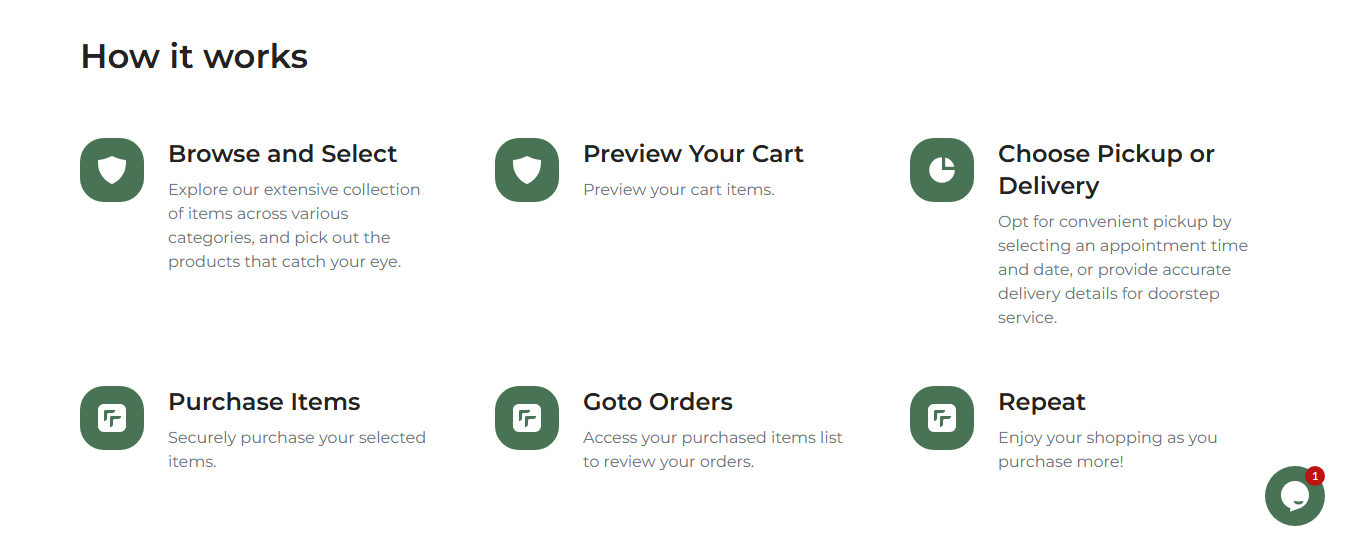Click the pie chart icon beside Choose Pickup or Delivery
Image resolution: width=1347 pixels, height=546 pixels.
click(942, 170)
